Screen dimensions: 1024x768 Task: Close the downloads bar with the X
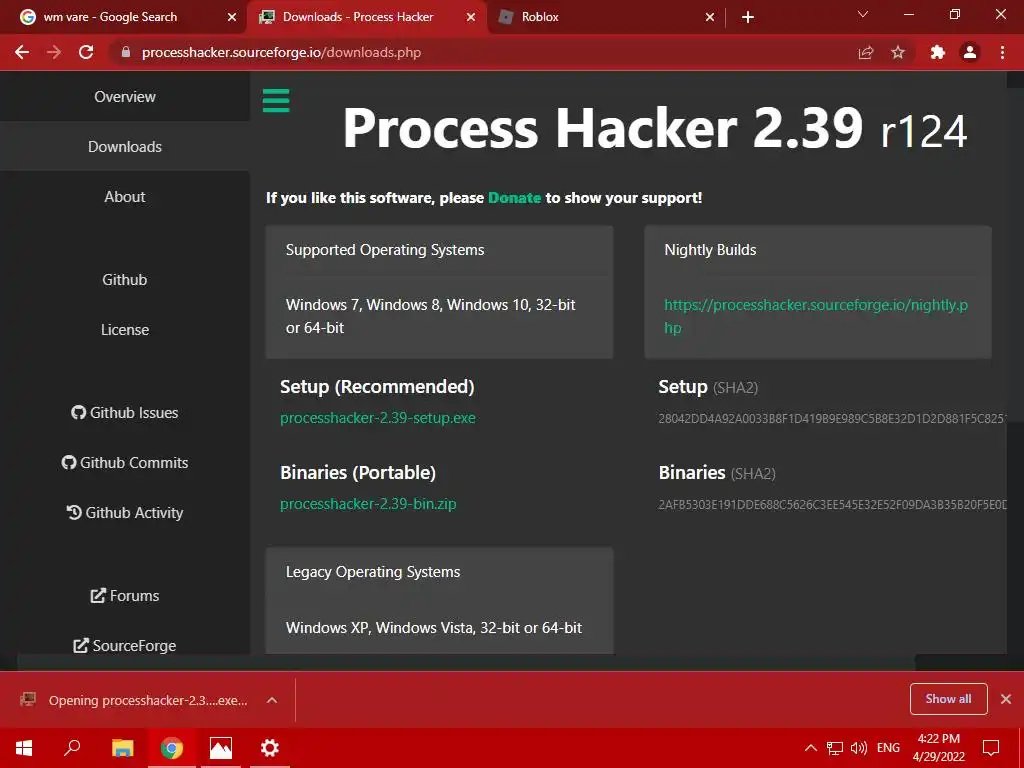1006,699
